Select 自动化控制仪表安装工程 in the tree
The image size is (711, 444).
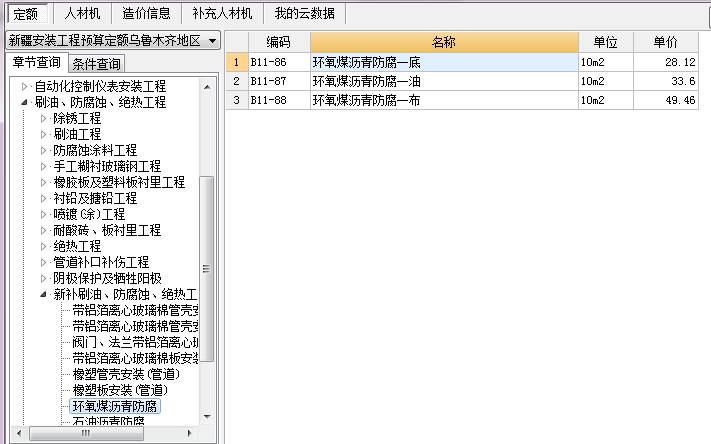point(100,86)
